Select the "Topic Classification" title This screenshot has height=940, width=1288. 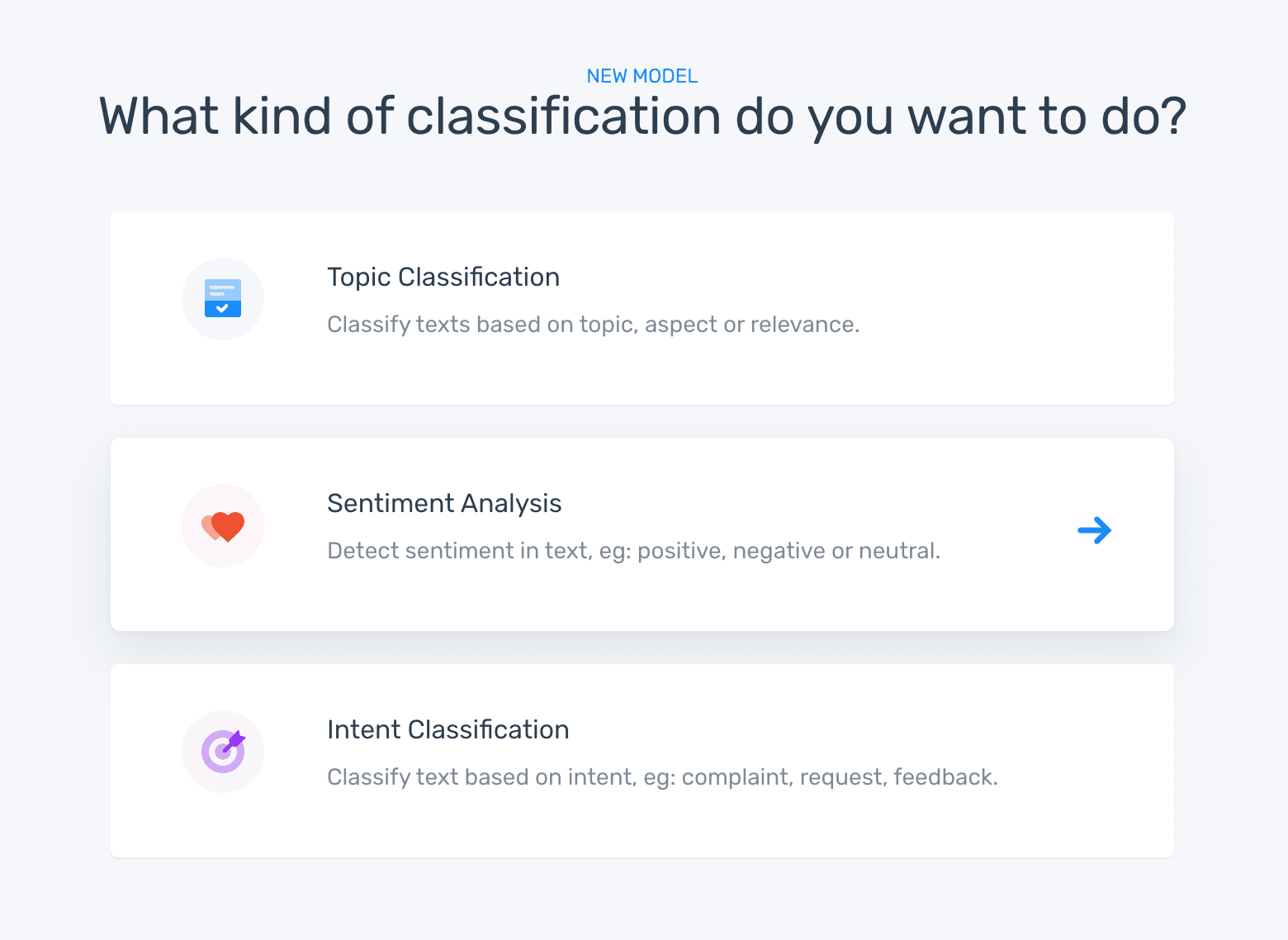click(443, 278)
